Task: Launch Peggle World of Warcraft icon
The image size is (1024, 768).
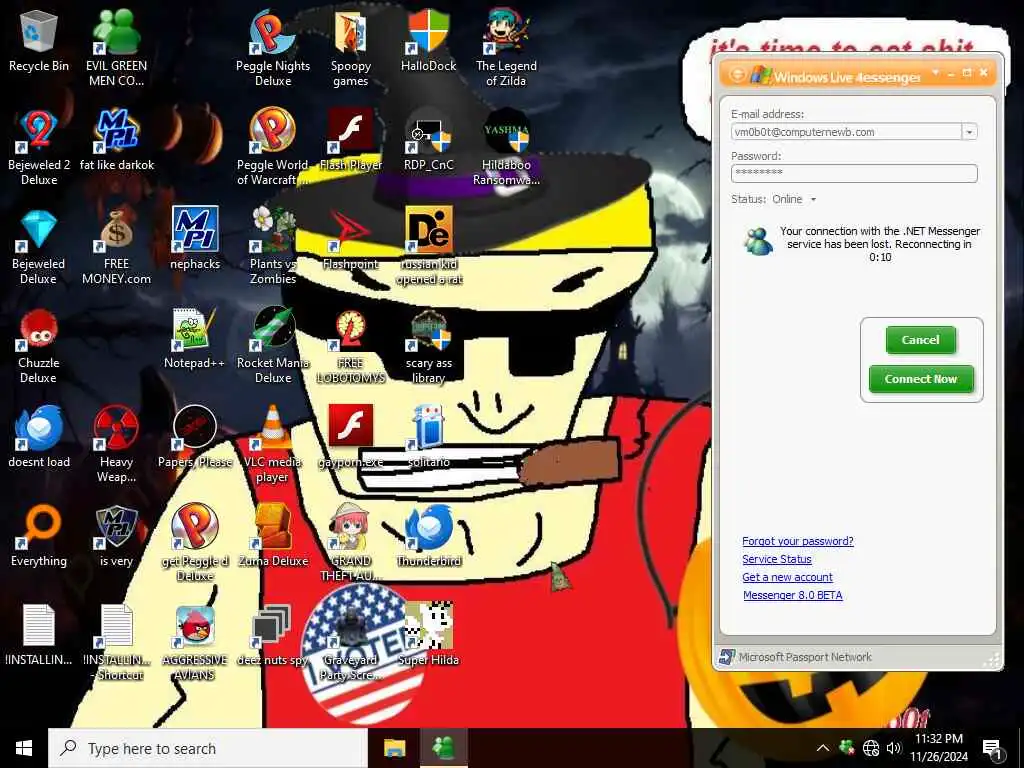Action: (273, 146)
